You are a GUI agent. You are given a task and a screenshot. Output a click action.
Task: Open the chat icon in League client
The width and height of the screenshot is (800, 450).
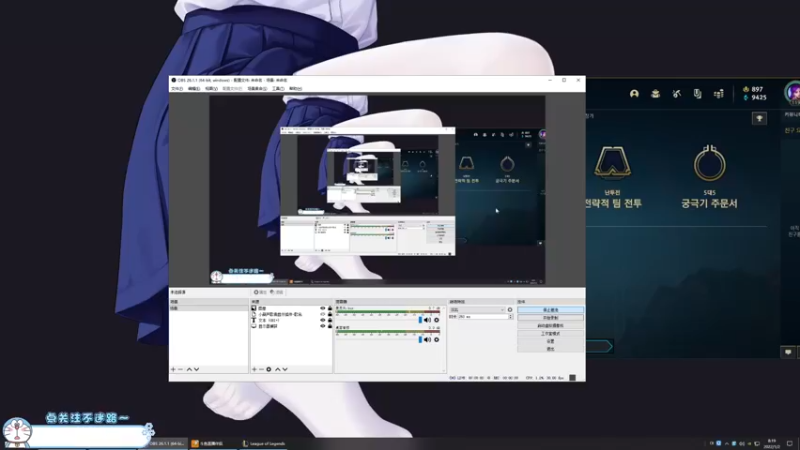(788, 352)
